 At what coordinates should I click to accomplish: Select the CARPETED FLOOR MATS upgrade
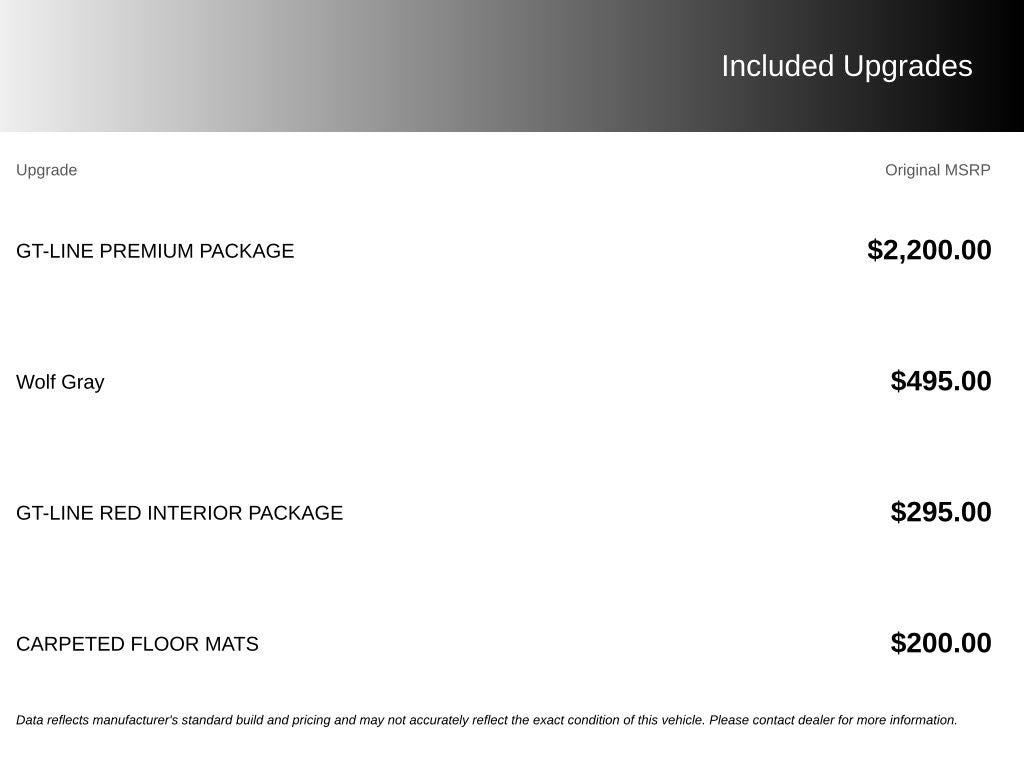pos(137,644)
